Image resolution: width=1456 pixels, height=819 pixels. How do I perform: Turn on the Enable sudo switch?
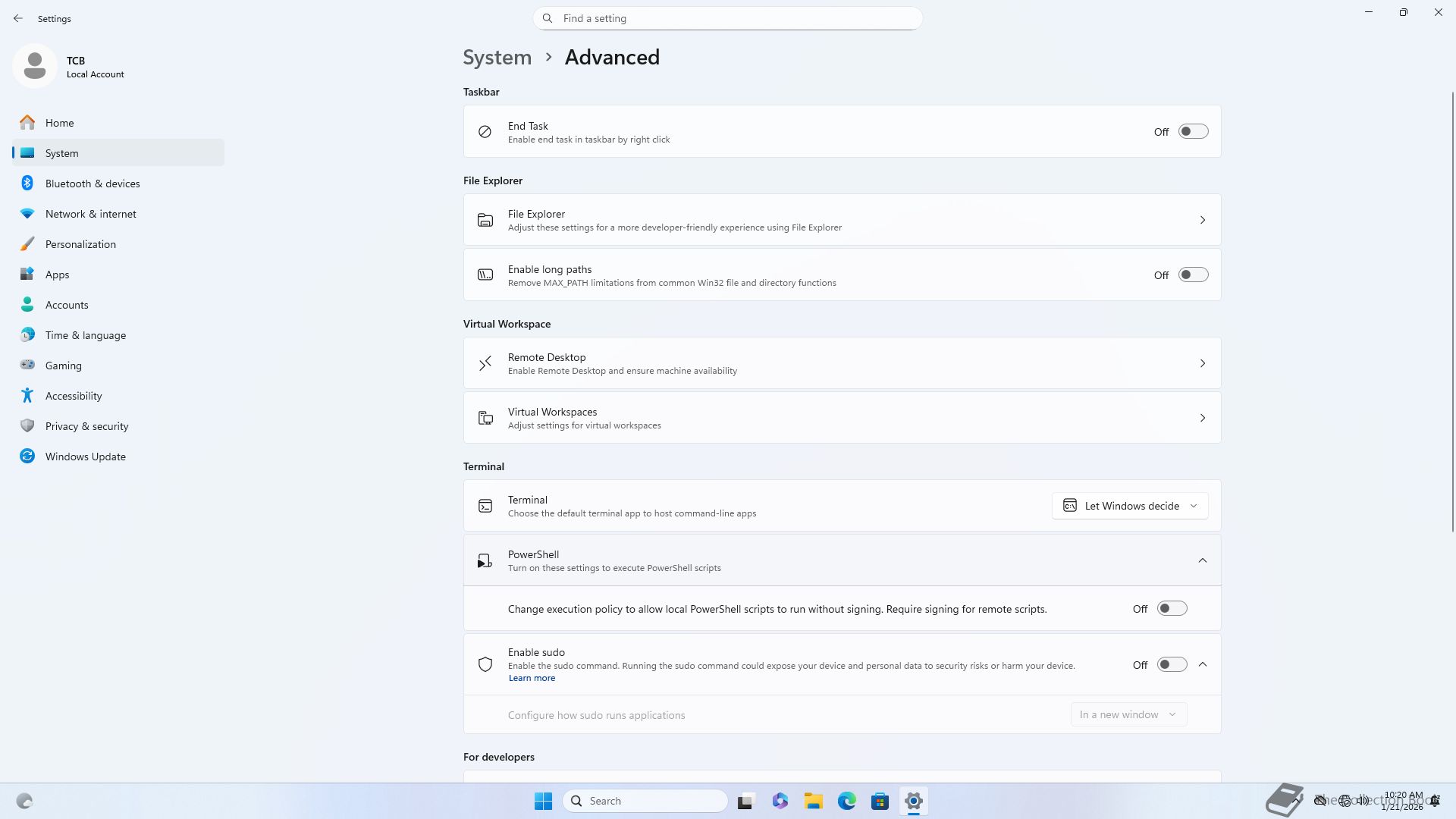click(1172, 665)
